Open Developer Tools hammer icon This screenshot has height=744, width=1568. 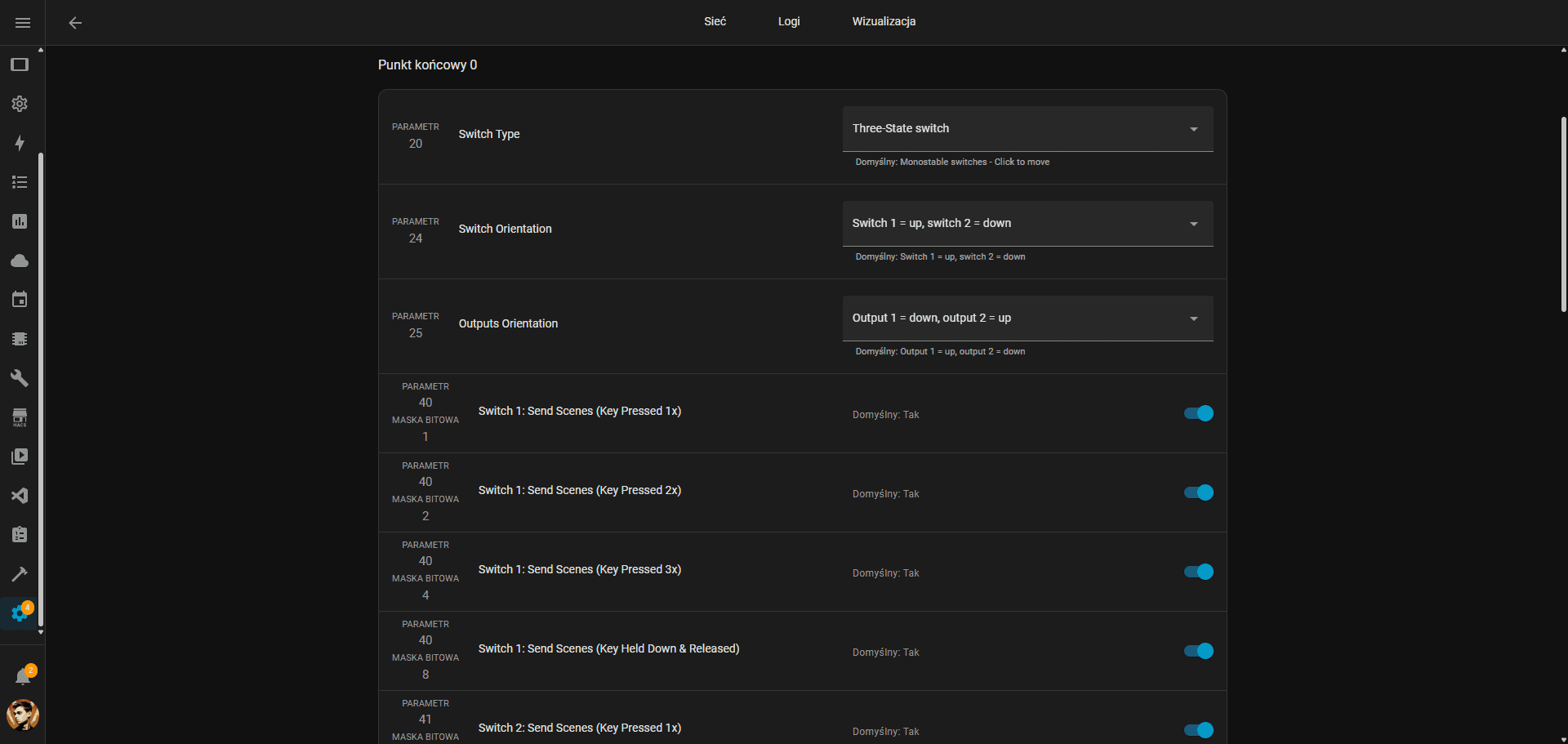tap(20, 574)
